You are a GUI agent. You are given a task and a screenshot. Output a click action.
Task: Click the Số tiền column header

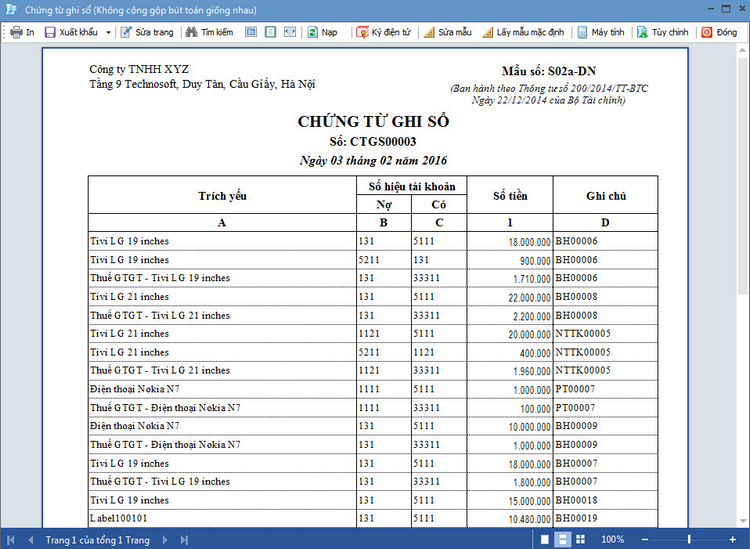click(510, 196)
